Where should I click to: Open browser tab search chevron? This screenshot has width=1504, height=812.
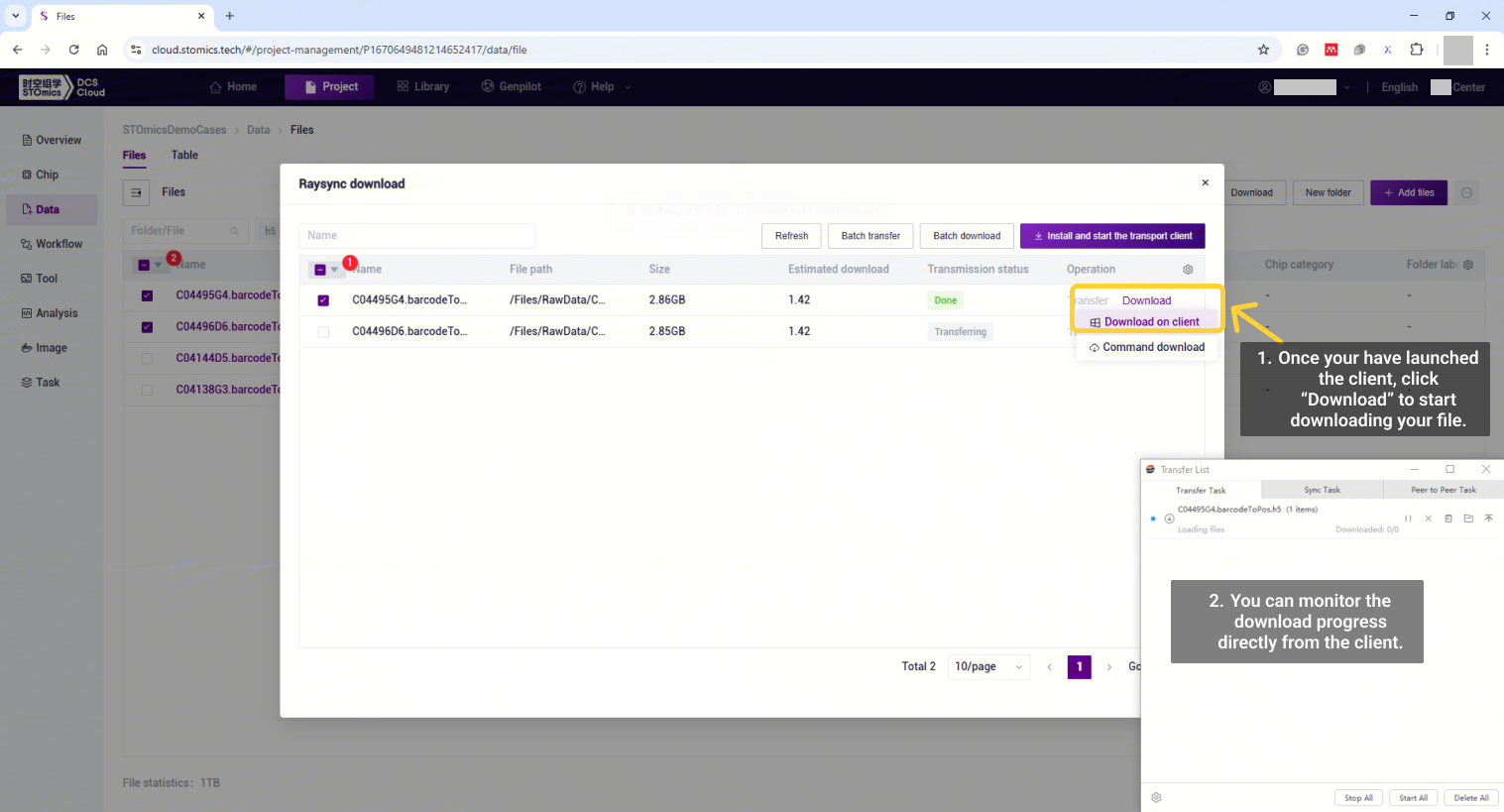[15, 16]
